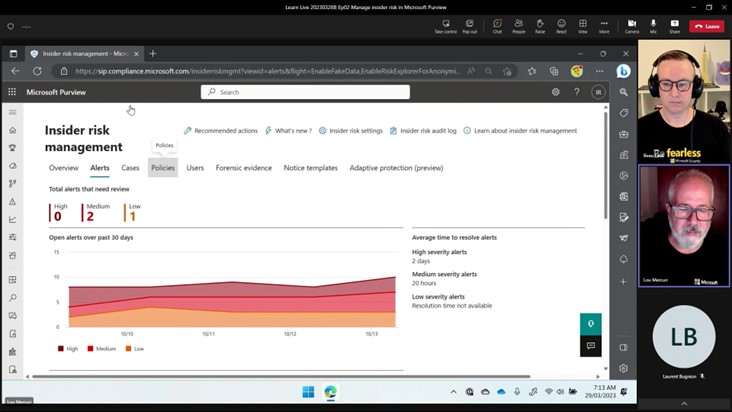The height and width of the screenshot is (412, 732).
Task: Leave the Teams meeting
Action: pos(707,26)
